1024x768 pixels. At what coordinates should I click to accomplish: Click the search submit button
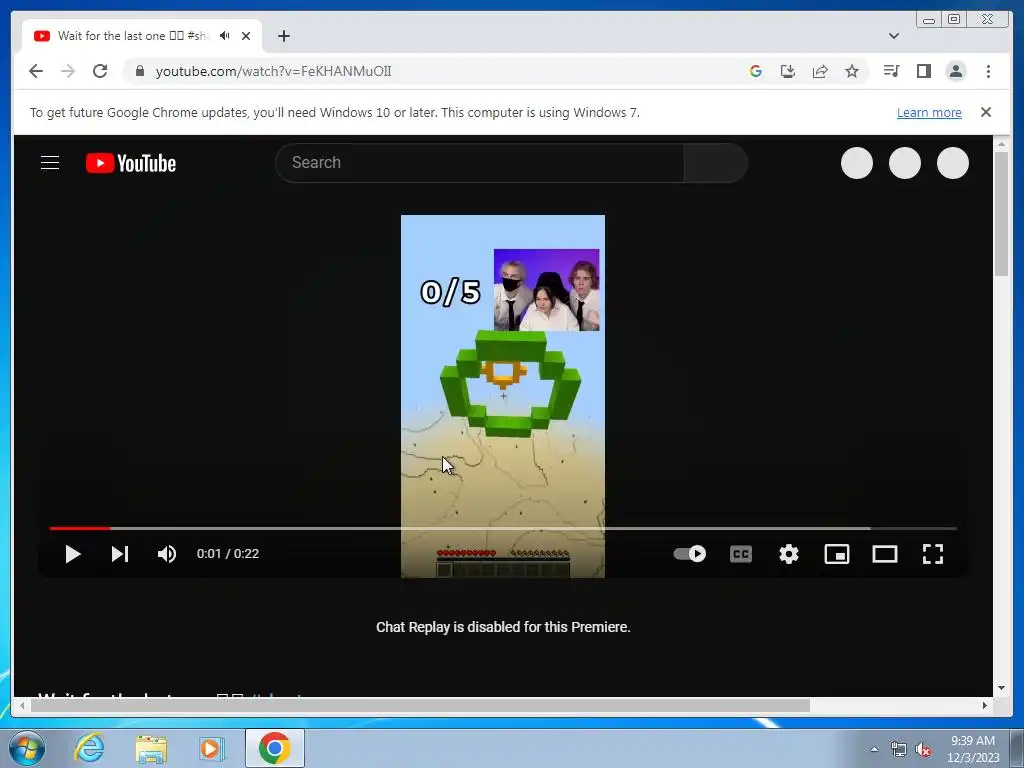tap(715, 163)
